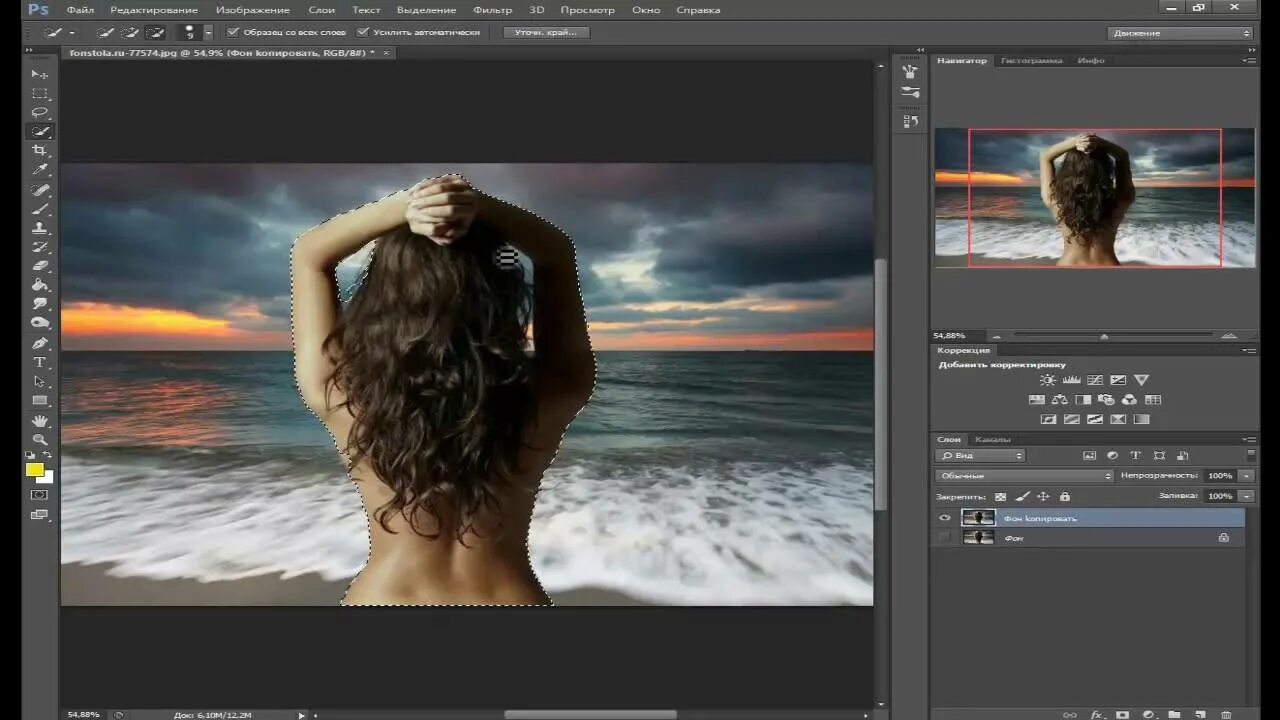Click subtract from selection brush icon
Screen dimensions: 1280x720
pyautogui.click(x=154, y=32)
